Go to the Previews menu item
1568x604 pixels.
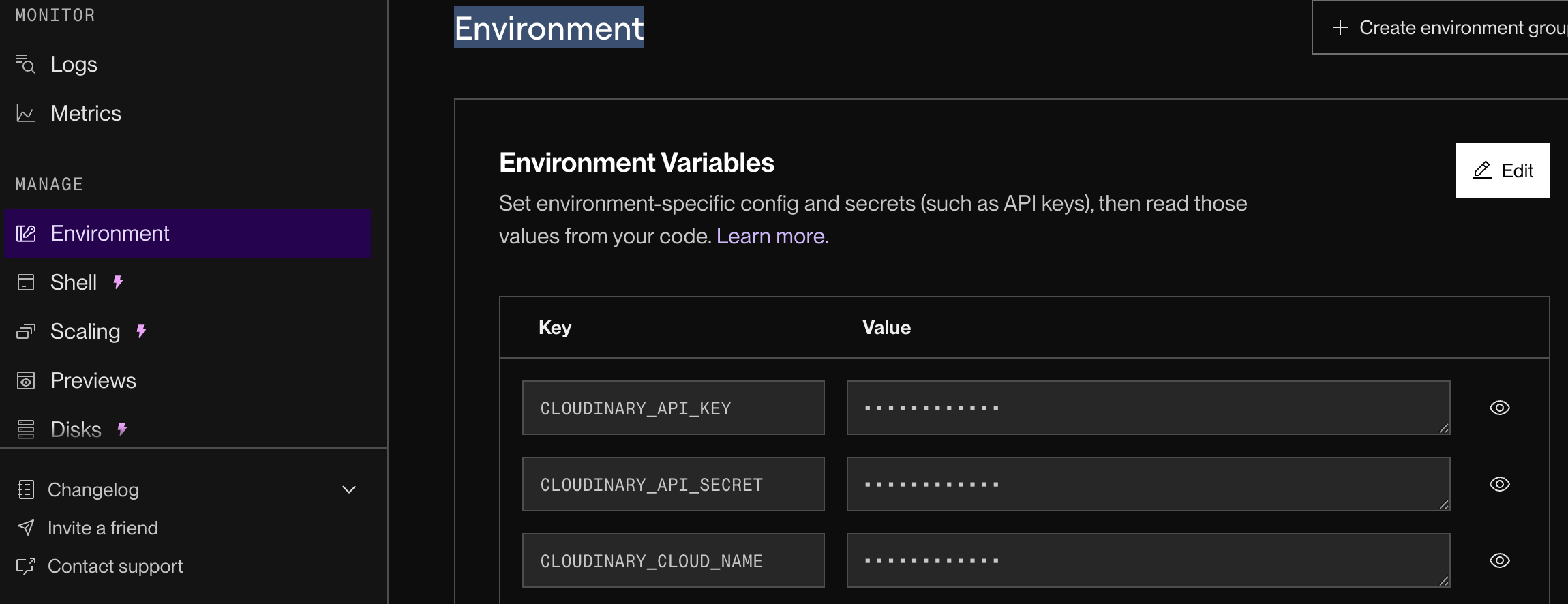click(x=93, y=380)
